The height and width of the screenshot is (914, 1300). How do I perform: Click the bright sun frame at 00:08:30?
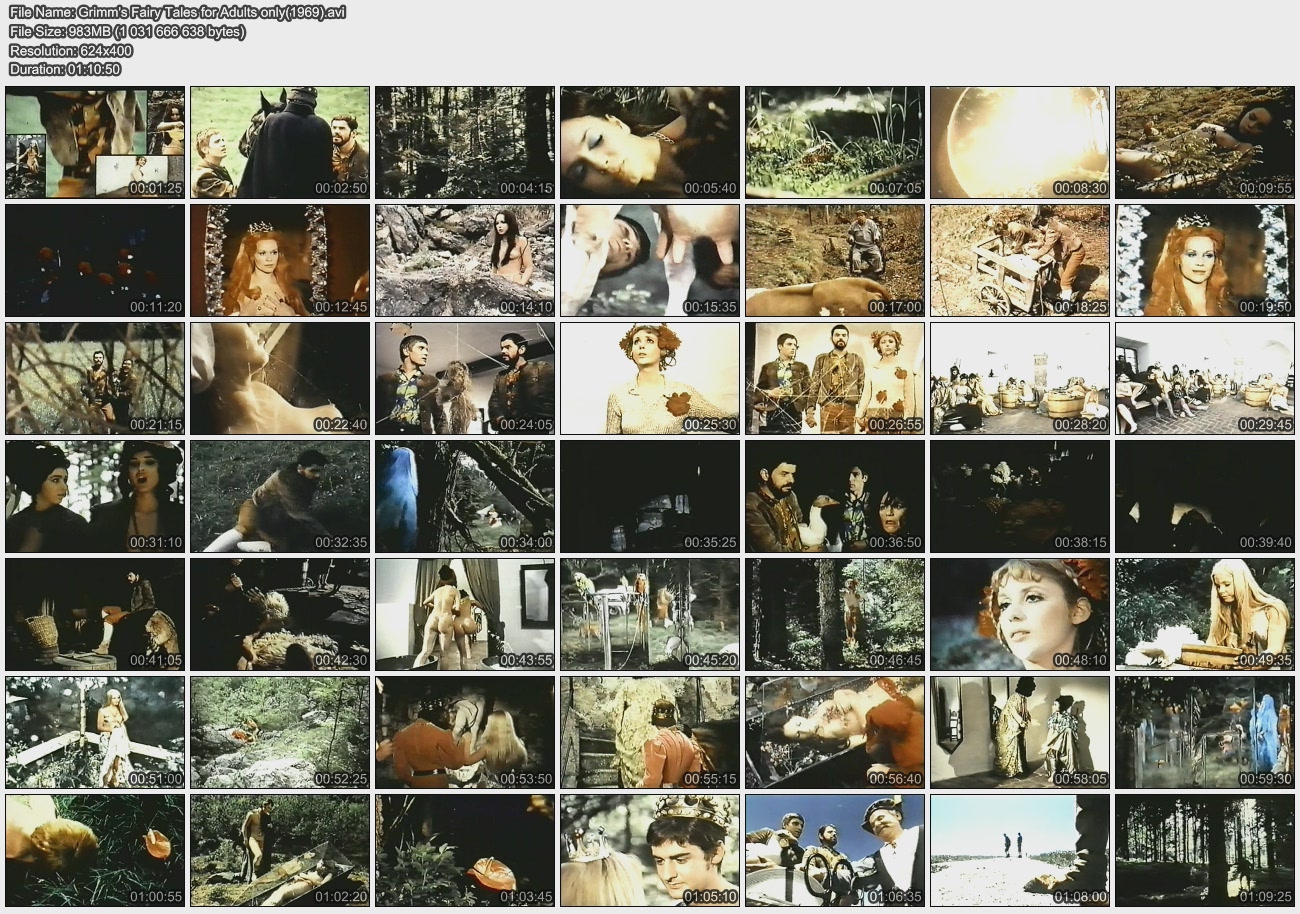[x=1019, y=142]
